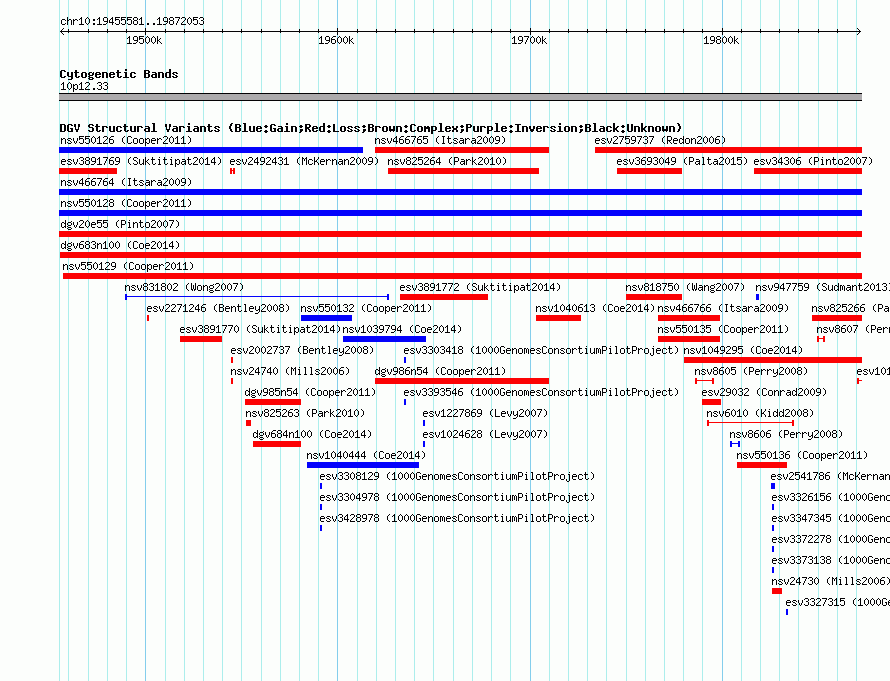
Task: Open nsv1040444 (Coe2014) label
Action: [x=366, y=455]
